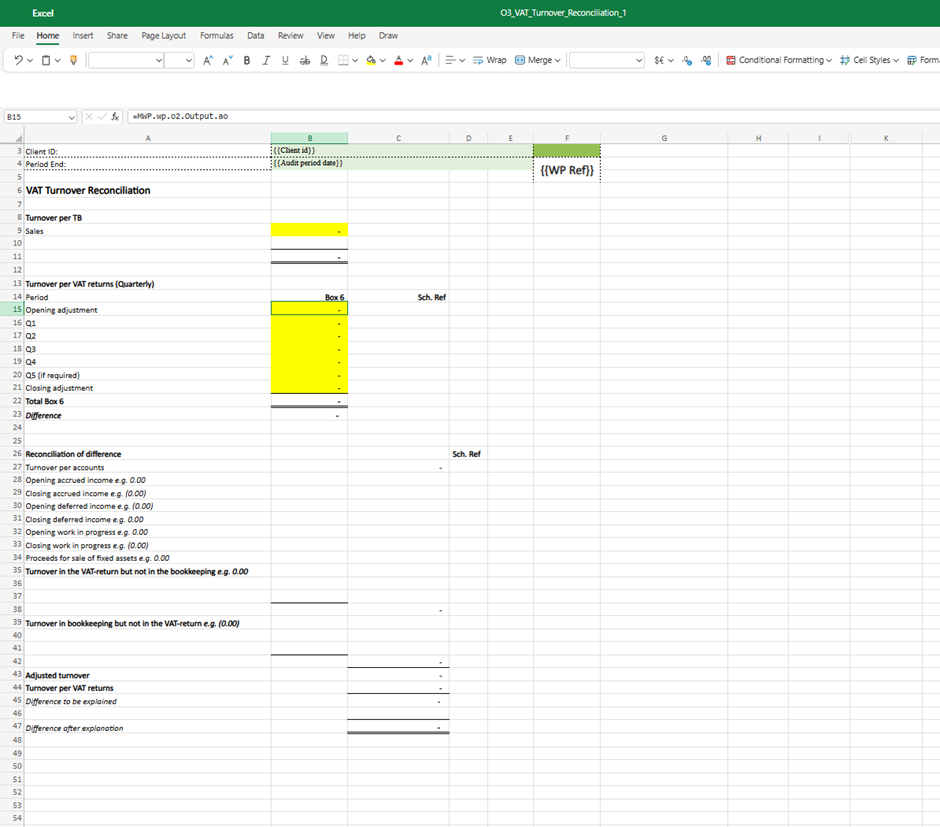Select the yellow Sales value cell in row 9
Screen dimensions: 940x827
[309, 231]
